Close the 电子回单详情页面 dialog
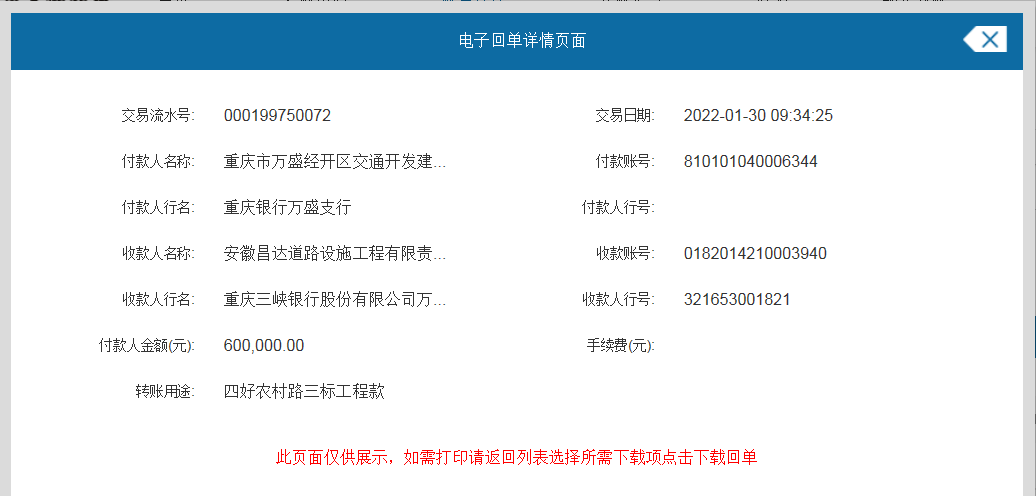Viewport: 1036px width, 496px height. click(985, 40)
